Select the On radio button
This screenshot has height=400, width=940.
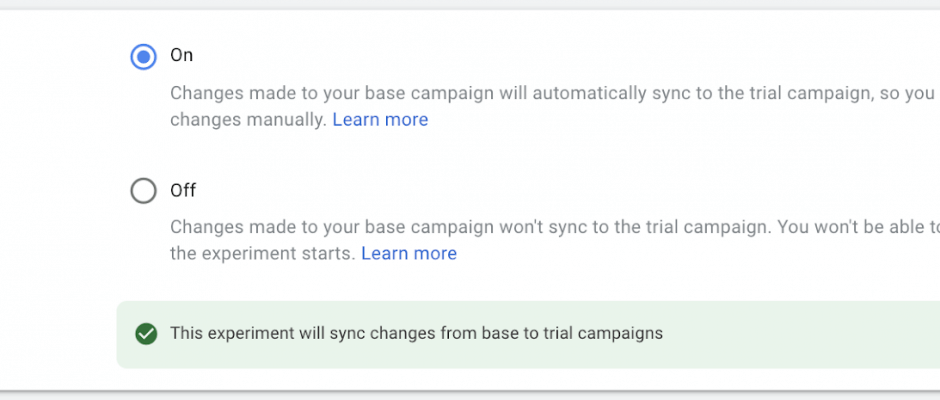click(x=143, y=57)
